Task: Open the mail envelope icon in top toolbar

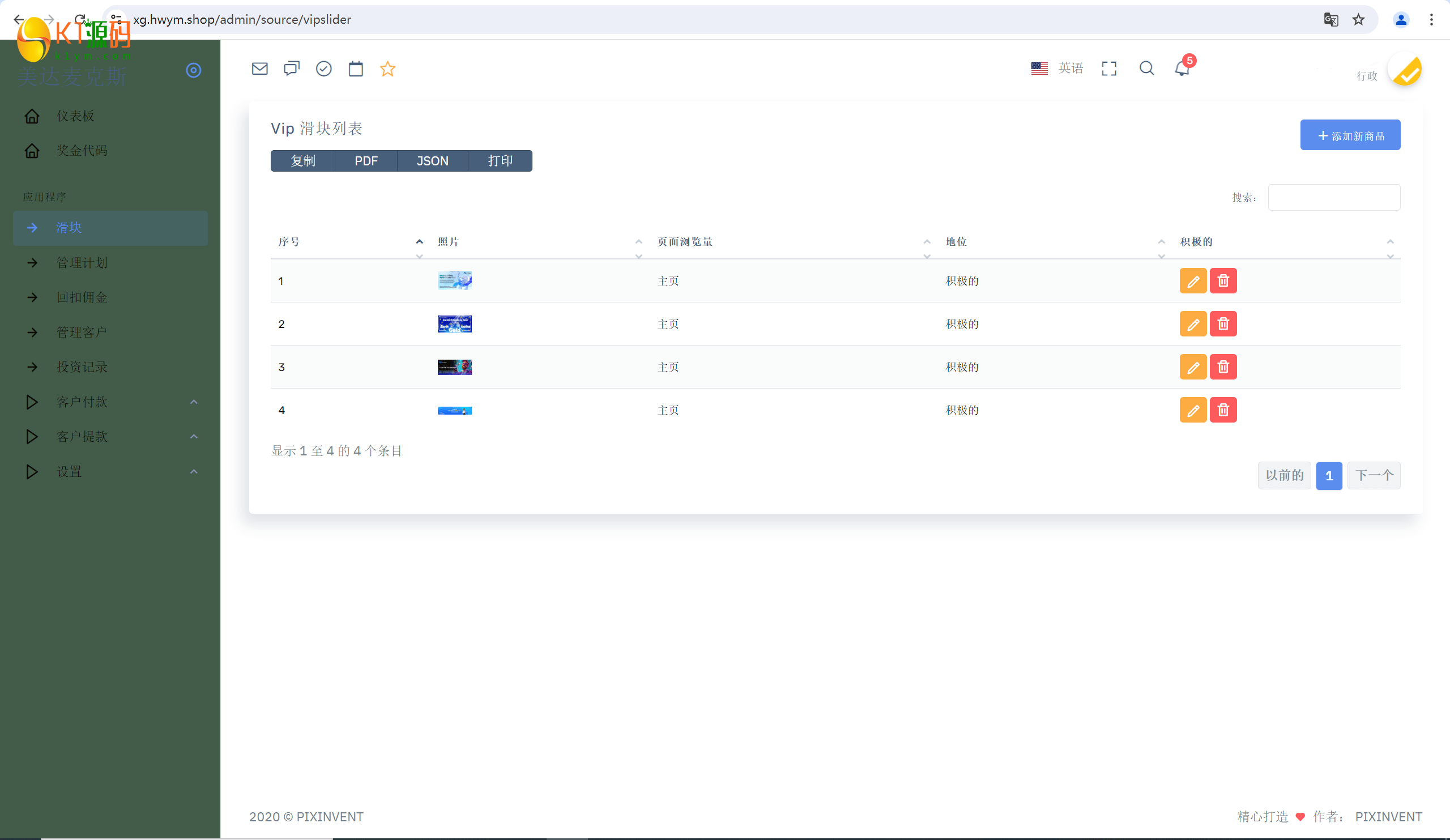Action: [259, 69]
